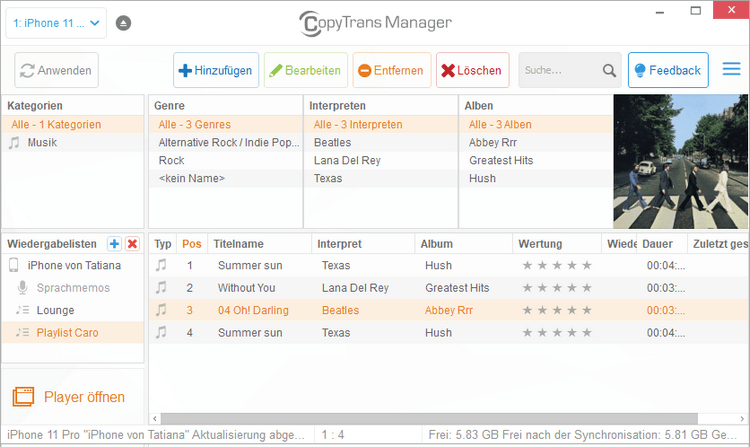Select the Without You track
Image resolution: width=750 pixels, height=447 pixels.
[x=449, y=288]
